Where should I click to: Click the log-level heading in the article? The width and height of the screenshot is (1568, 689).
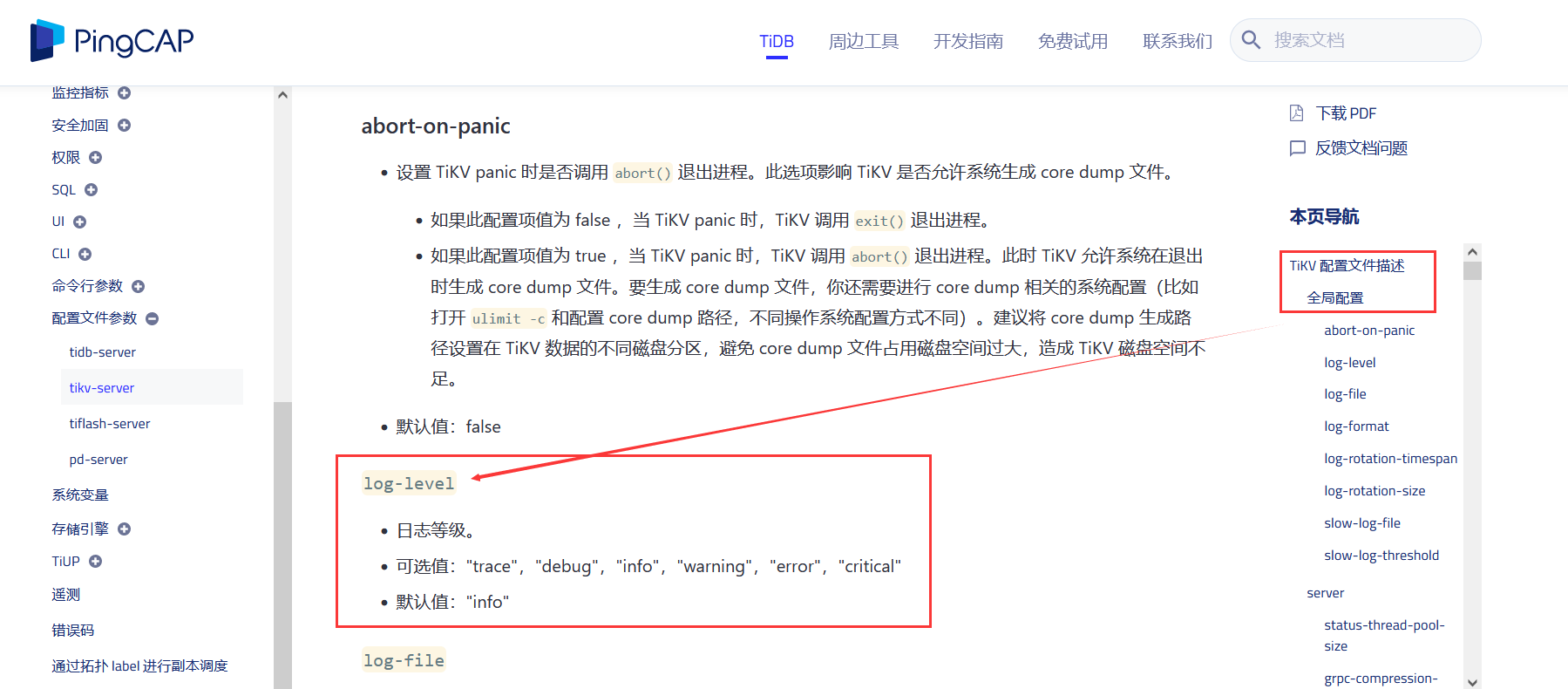coord(409,483)
